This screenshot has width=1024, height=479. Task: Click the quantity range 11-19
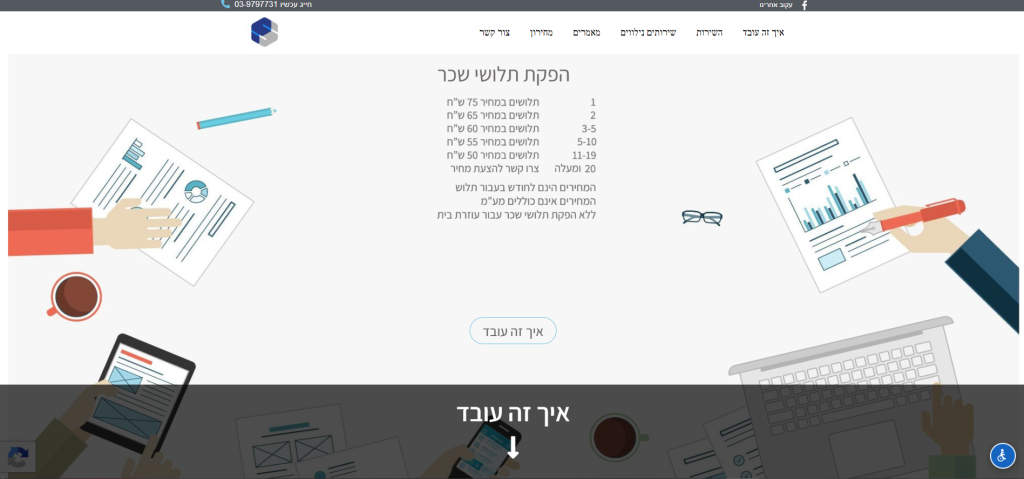[x=584, y=156]
